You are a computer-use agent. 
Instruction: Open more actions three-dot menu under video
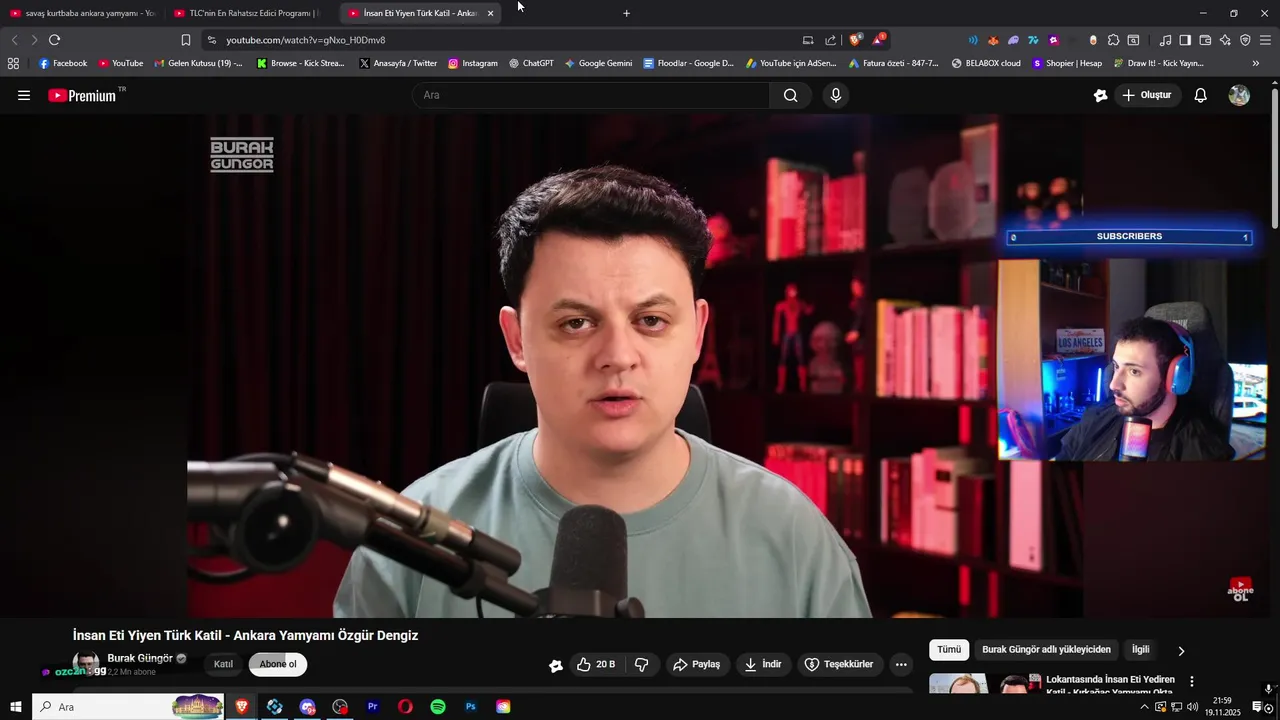coord(901,664)
